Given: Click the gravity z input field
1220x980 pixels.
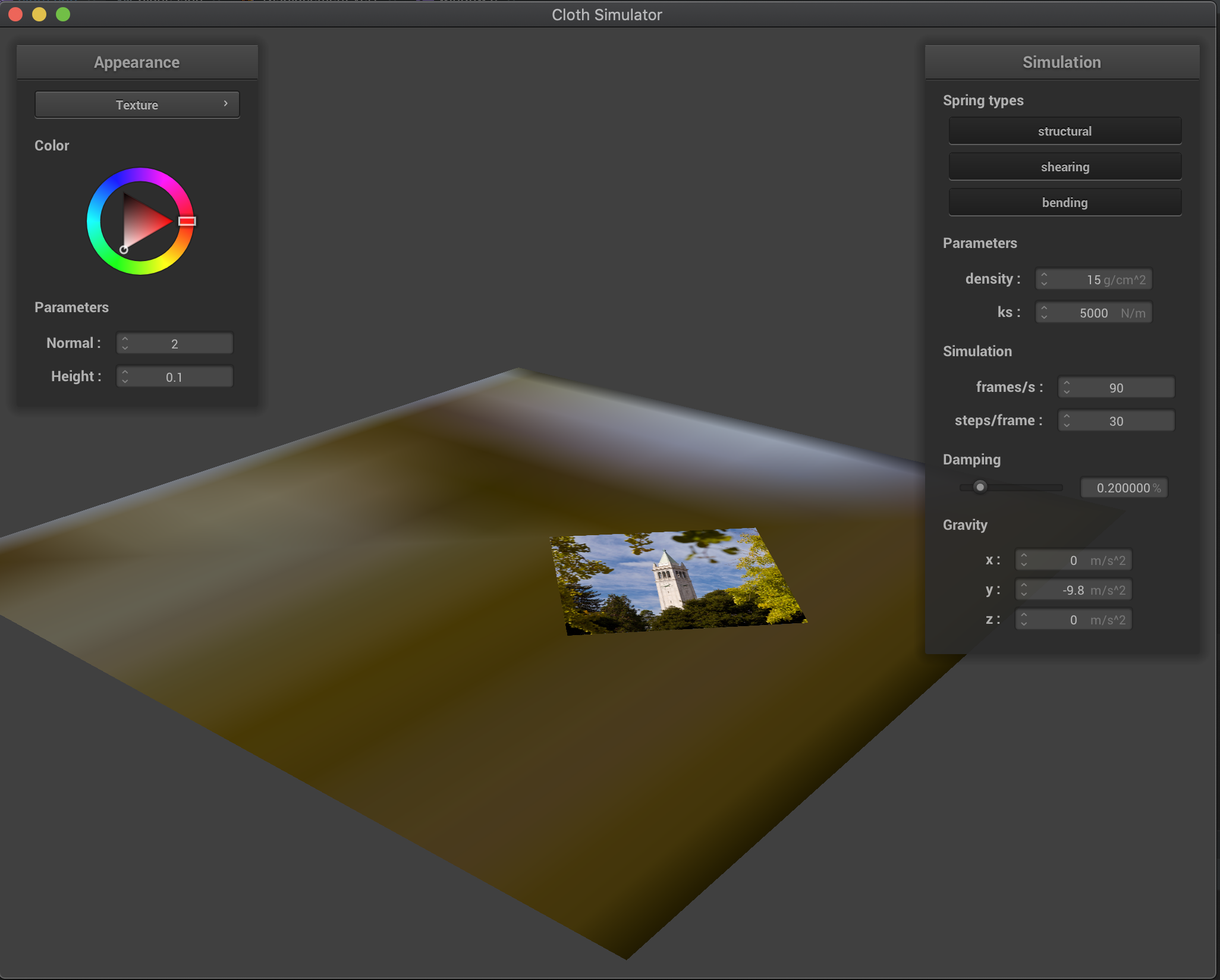Looking at the screenshot, I should click(x=1073, y=620).
